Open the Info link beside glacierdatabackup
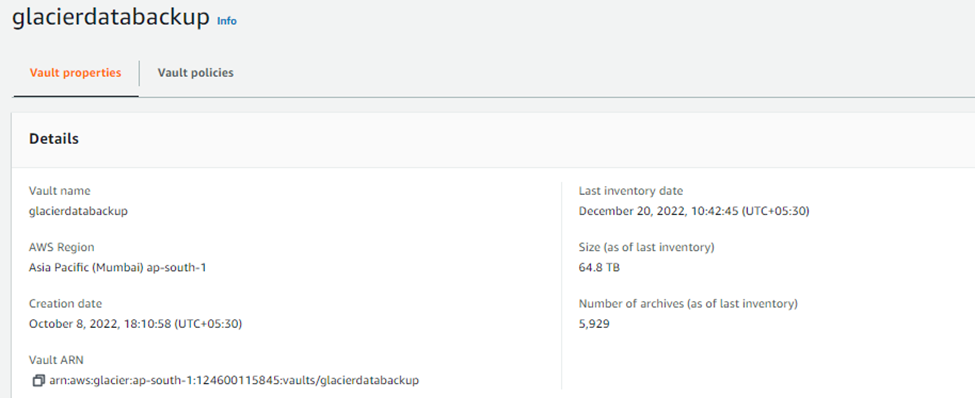 [x=227, y=21]
